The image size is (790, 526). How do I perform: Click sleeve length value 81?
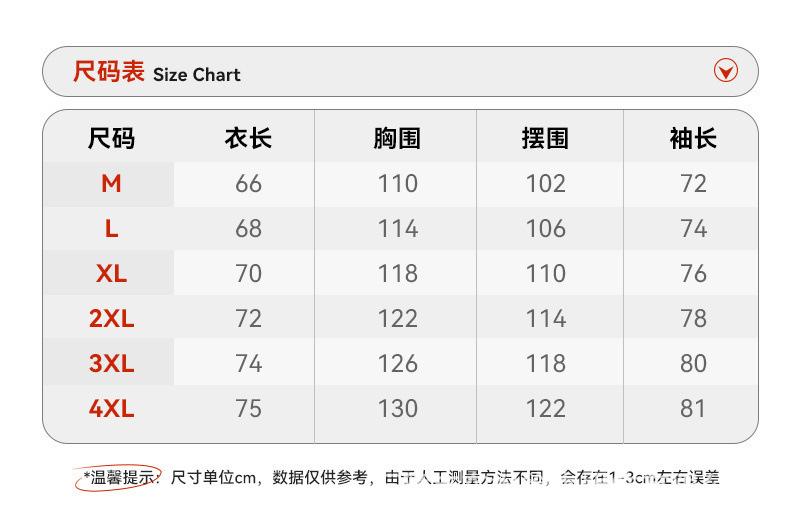[693, 409]
